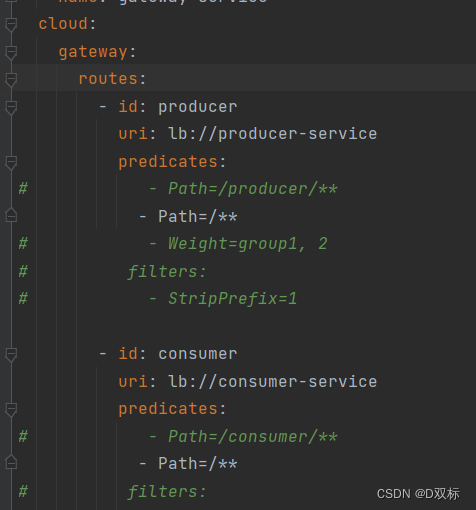This screenshot has width=476, height=510.
Task: Click 'predicates:' key under producer route
Action: click(x=172, y=162)
